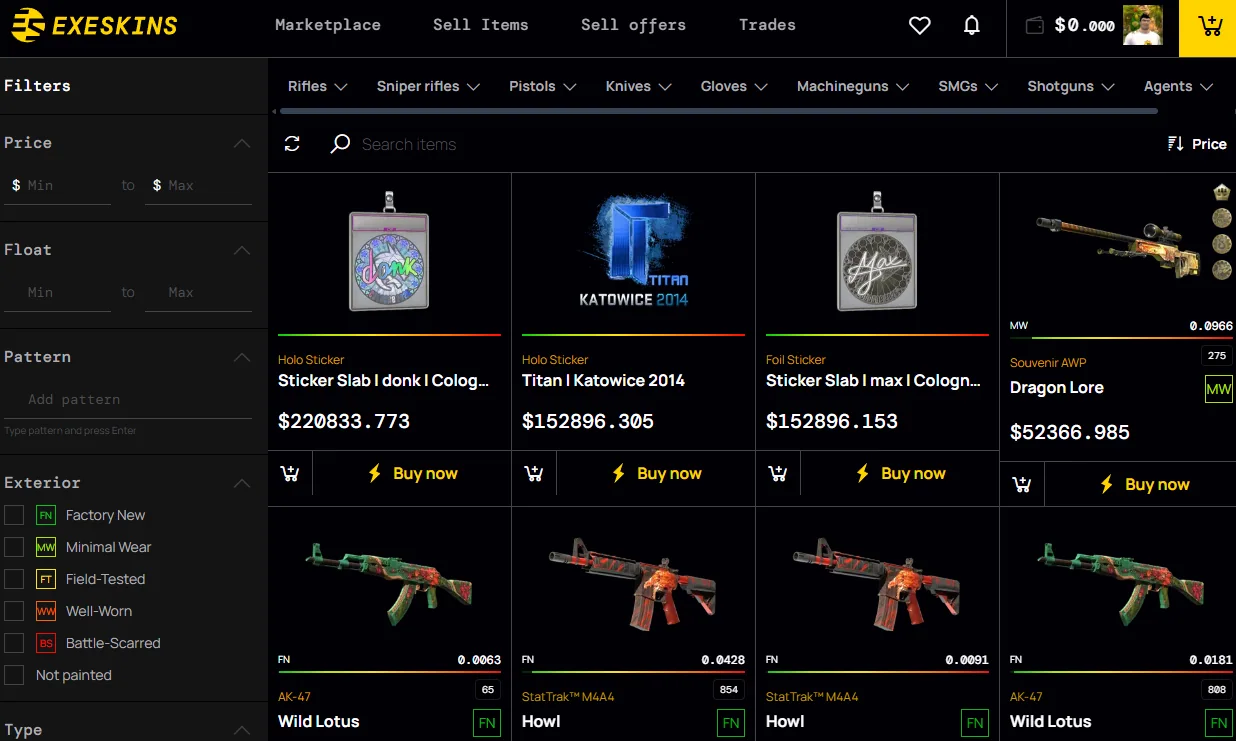This screenshot has height=741, width=1236.
Task: Expand the Rifles category dropdown
Action: pyautogui.click(x=317, y=86)
